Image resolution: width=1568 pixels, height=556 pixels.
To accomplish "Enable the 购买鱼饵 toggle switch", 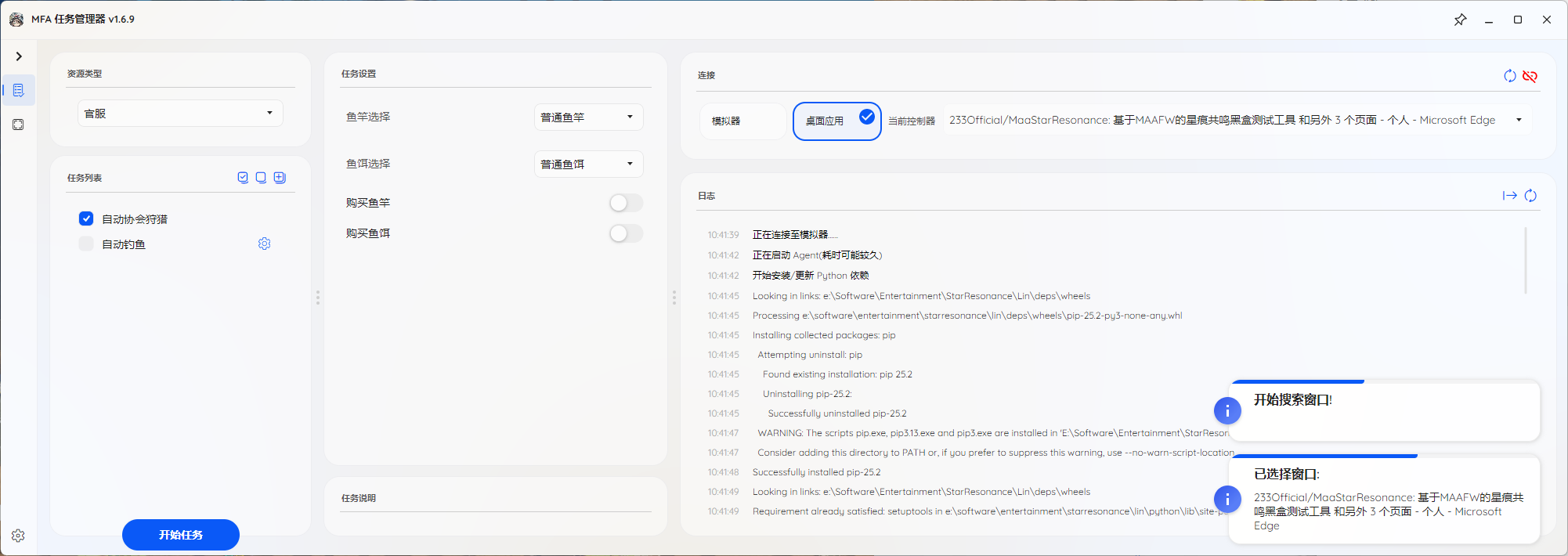I will click(x=626, y=233).
